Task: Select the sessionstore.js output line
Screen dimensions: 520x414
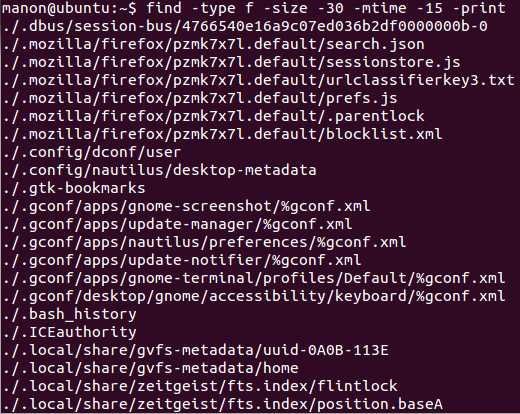Action: (232, 62)
